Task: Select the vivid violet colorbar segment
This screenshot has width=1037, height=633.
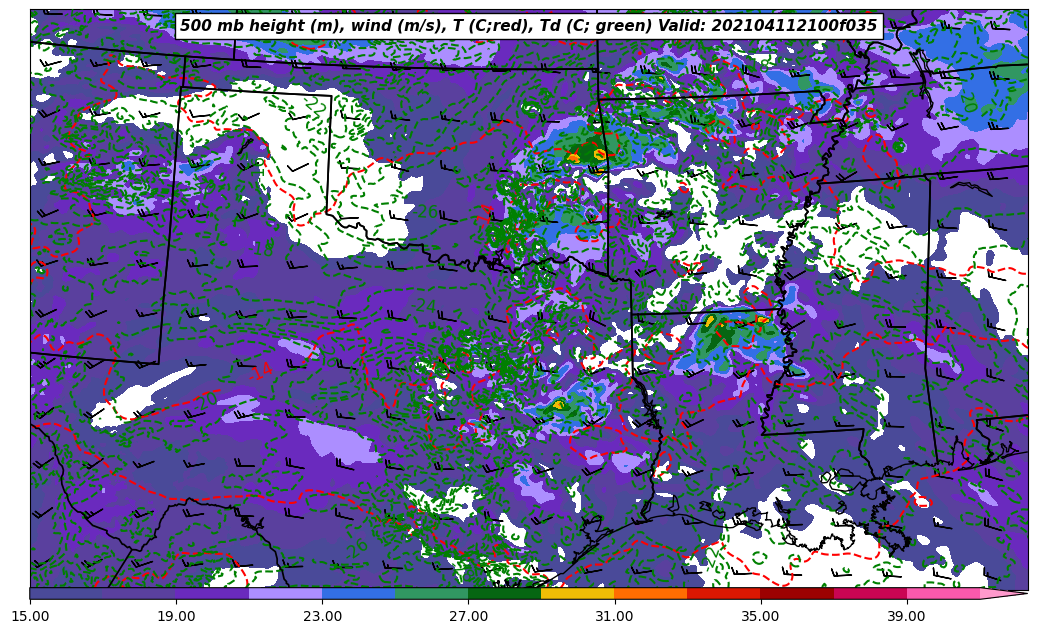Action: click(x=212, y=593)
